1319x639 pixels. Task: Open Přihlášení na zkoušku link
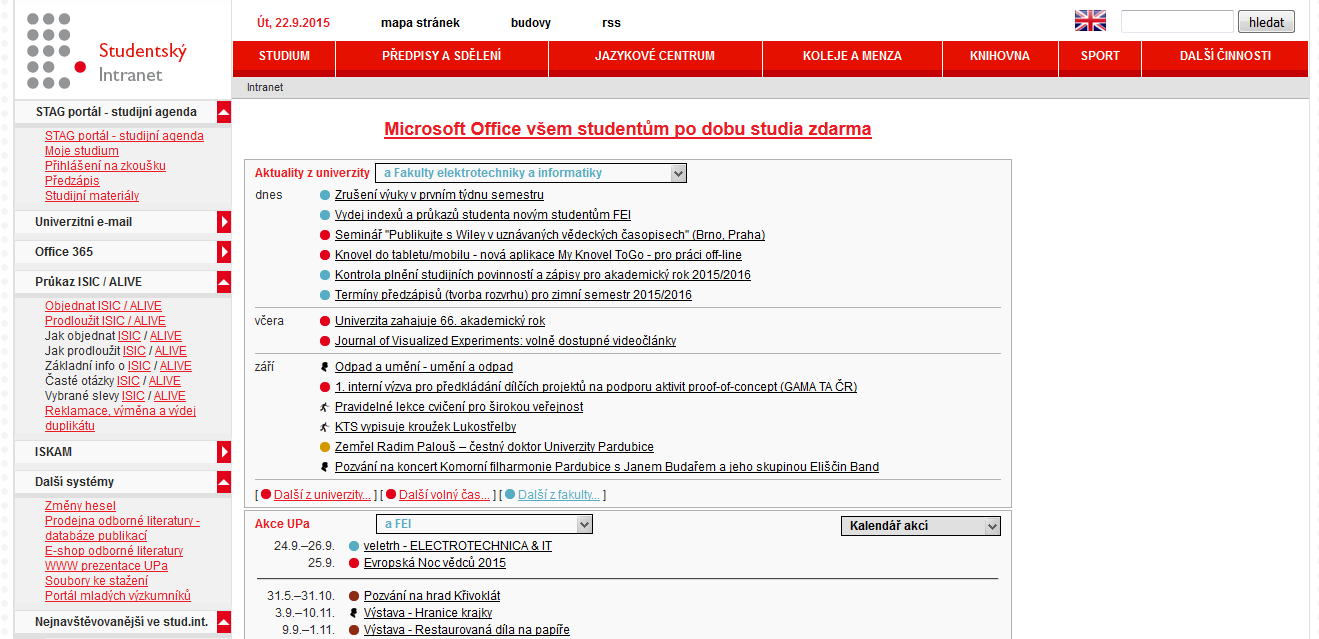pos(105,166)
